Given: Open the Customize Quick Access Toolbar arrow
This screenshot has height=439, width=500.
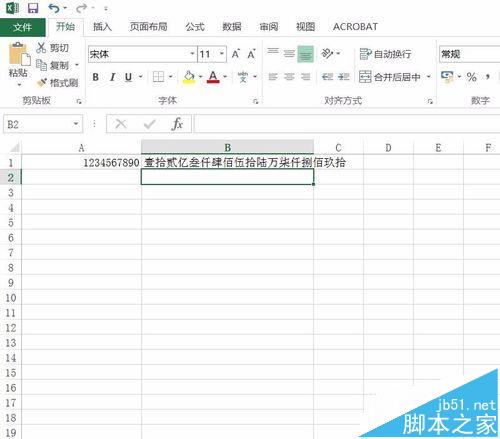Looking at the screenshot, I should coord(106,8).
